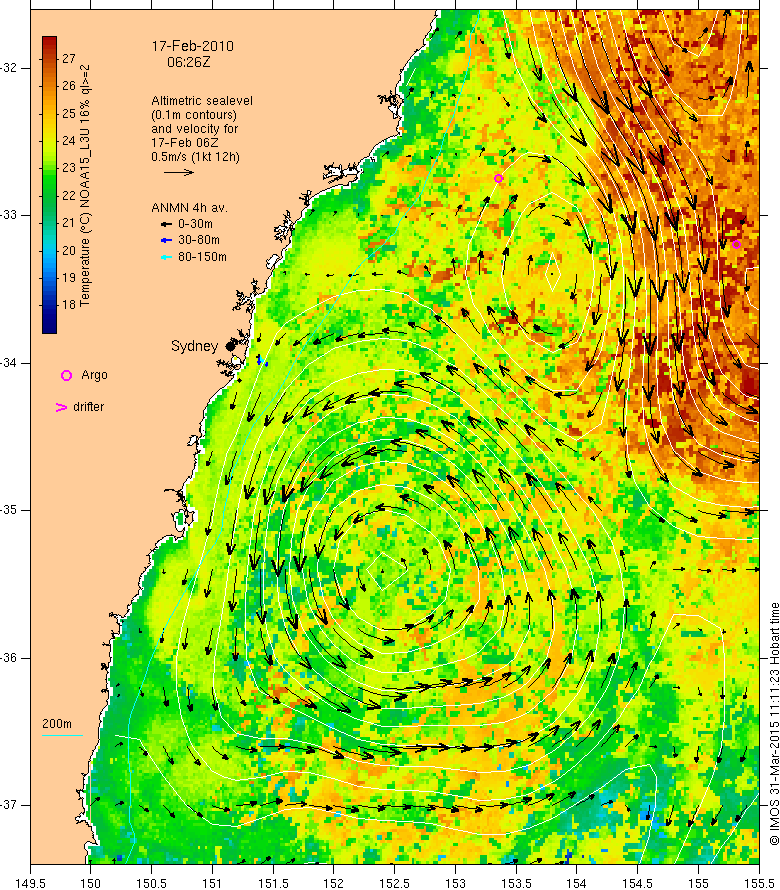
Task: Click the '0-30m' depth label
Action: pyautogui.click(x=195, y=224)
